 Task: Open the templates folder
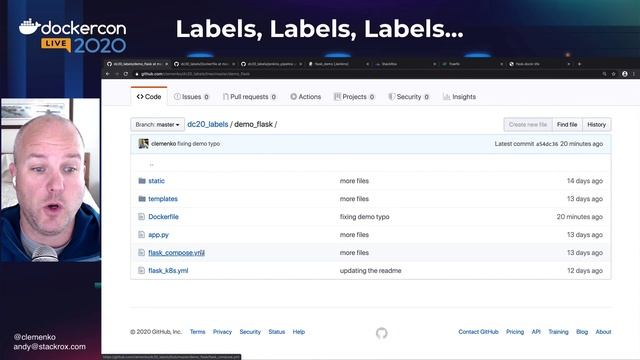pyautogui.click(x=163, y=199)
